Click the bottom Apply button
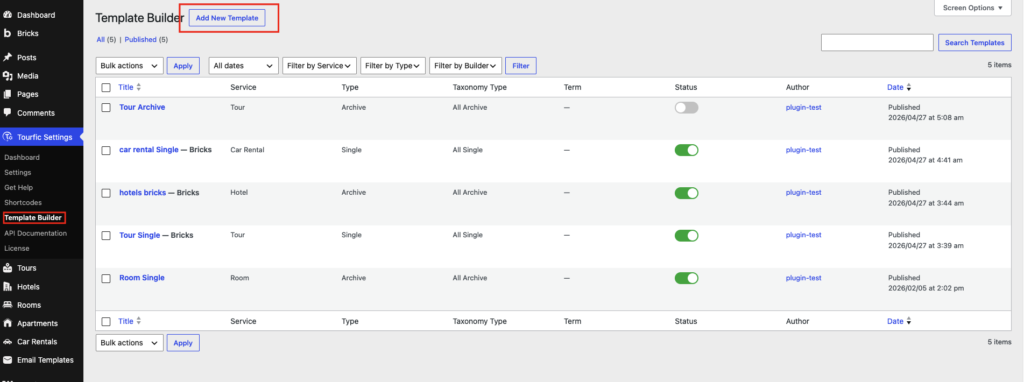Screen dimensions: 1024x382 [x=183, y=343]
